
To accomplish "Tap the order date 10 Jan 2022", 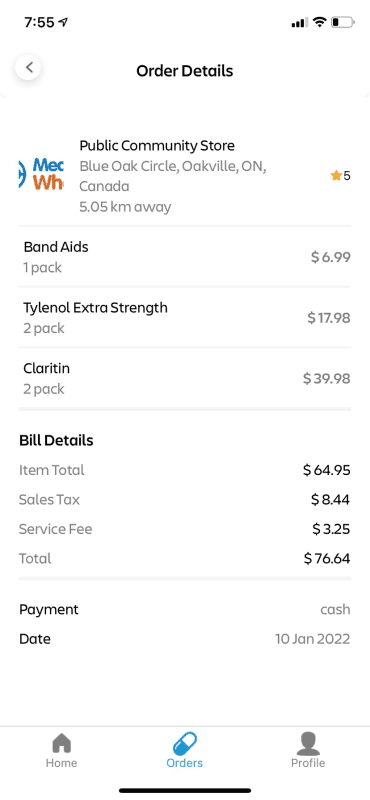I will (x=313, y=639).
